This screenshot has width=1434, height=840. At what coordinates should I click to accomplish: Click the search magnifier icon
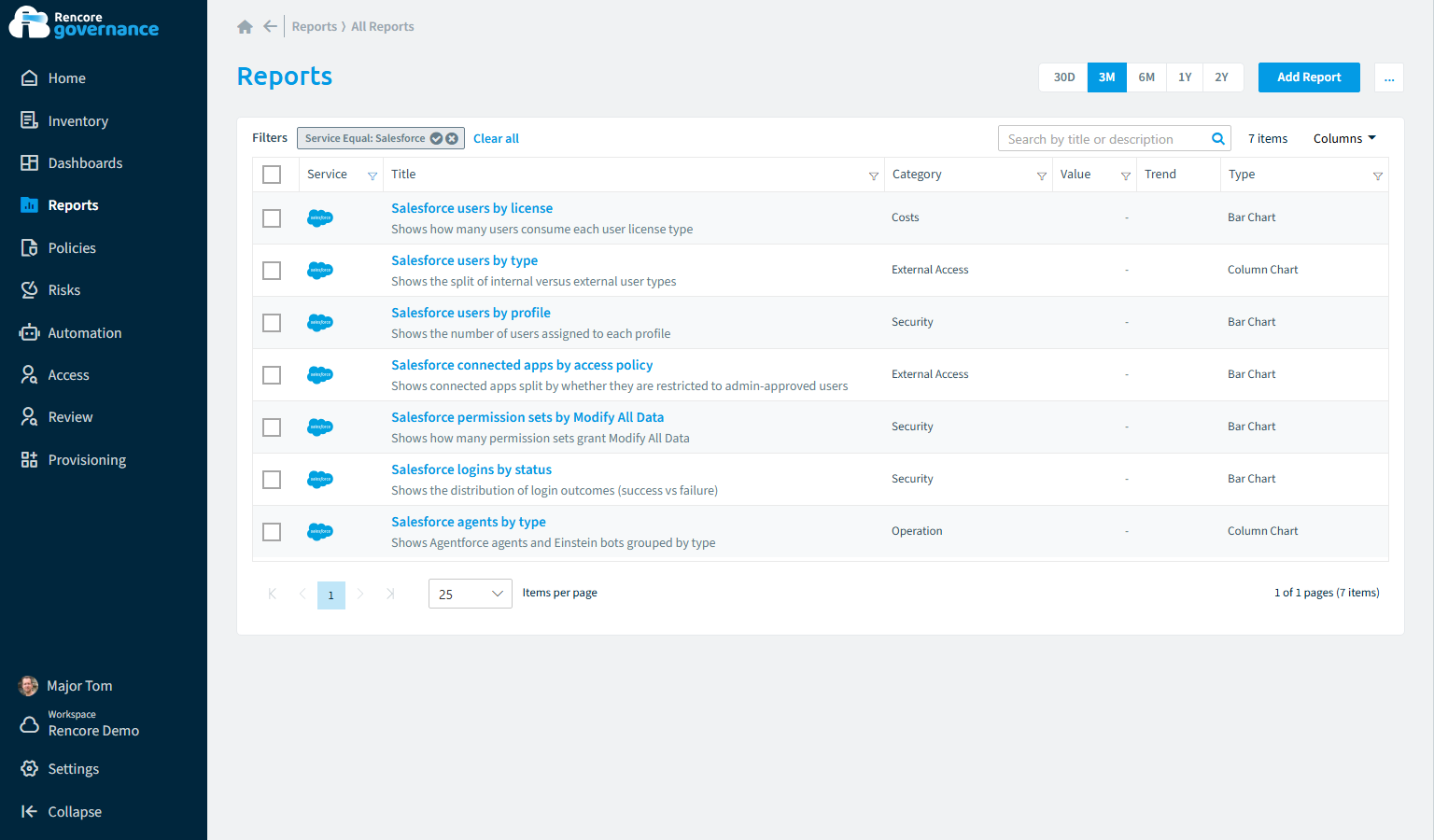pos(1217,139)
